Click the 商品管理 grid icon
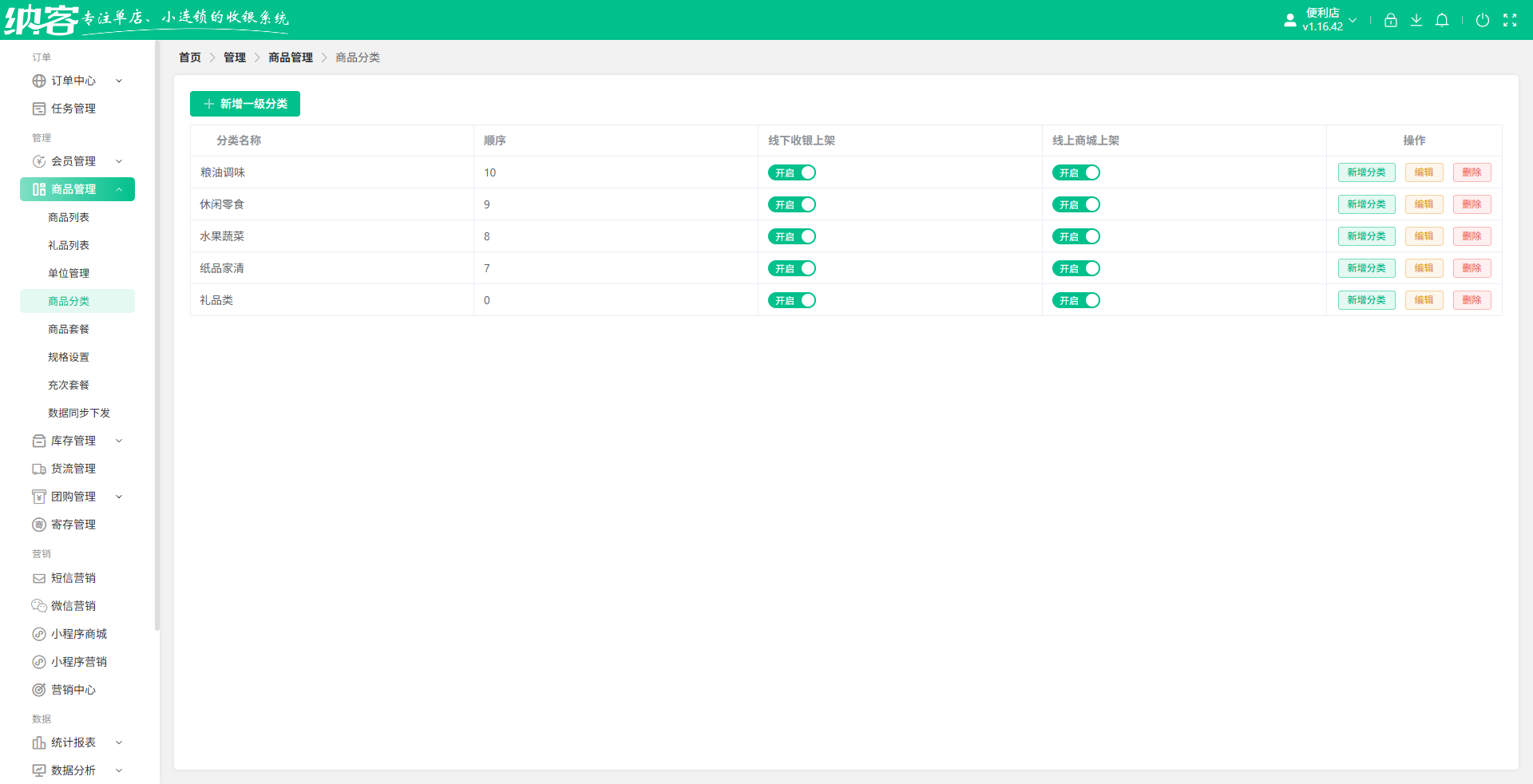This screenshot has width=1533, height=784. [x=39, y=189]
